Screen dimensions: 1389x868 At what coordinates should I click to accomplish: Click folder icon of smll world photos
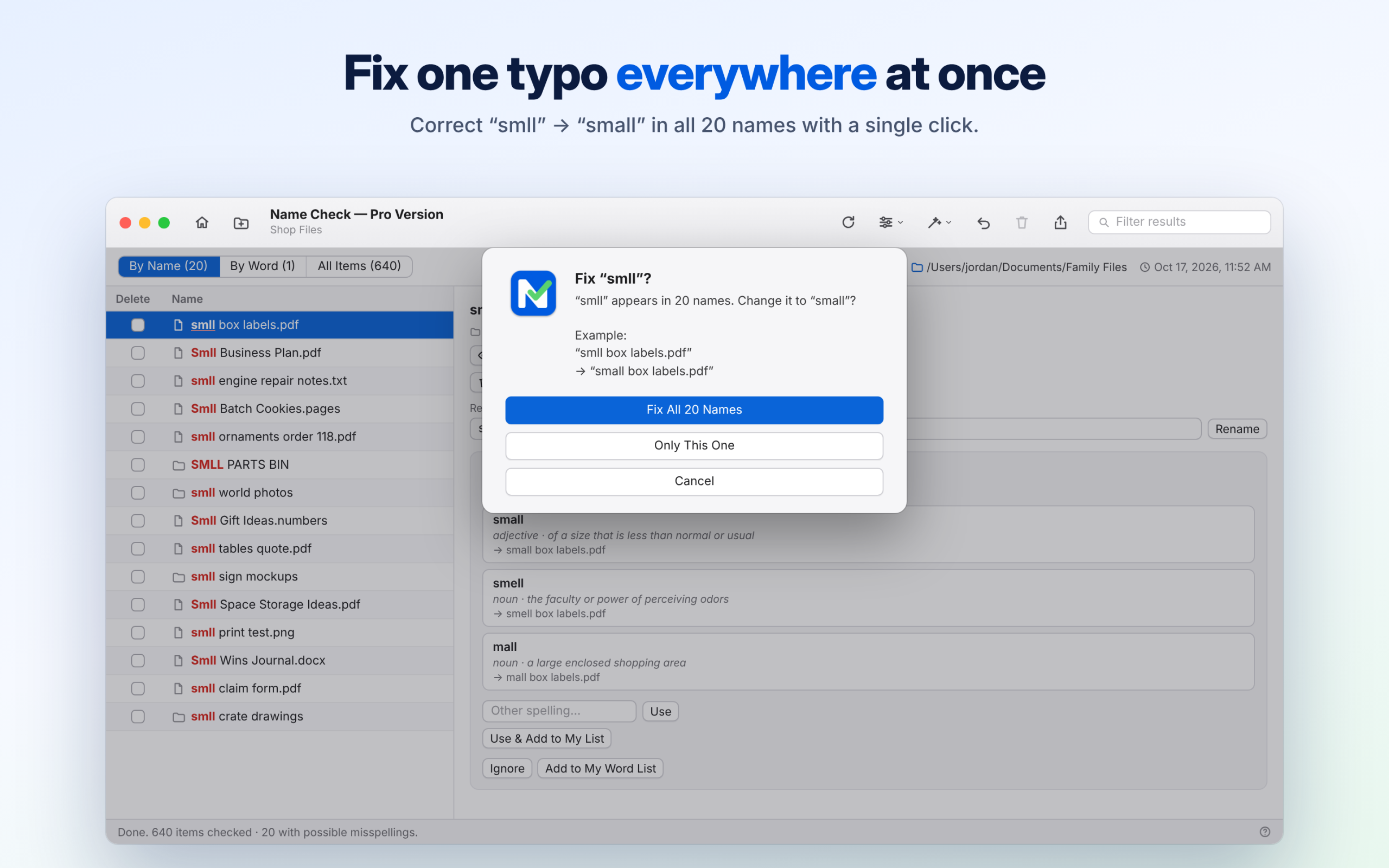click(179, 493)
